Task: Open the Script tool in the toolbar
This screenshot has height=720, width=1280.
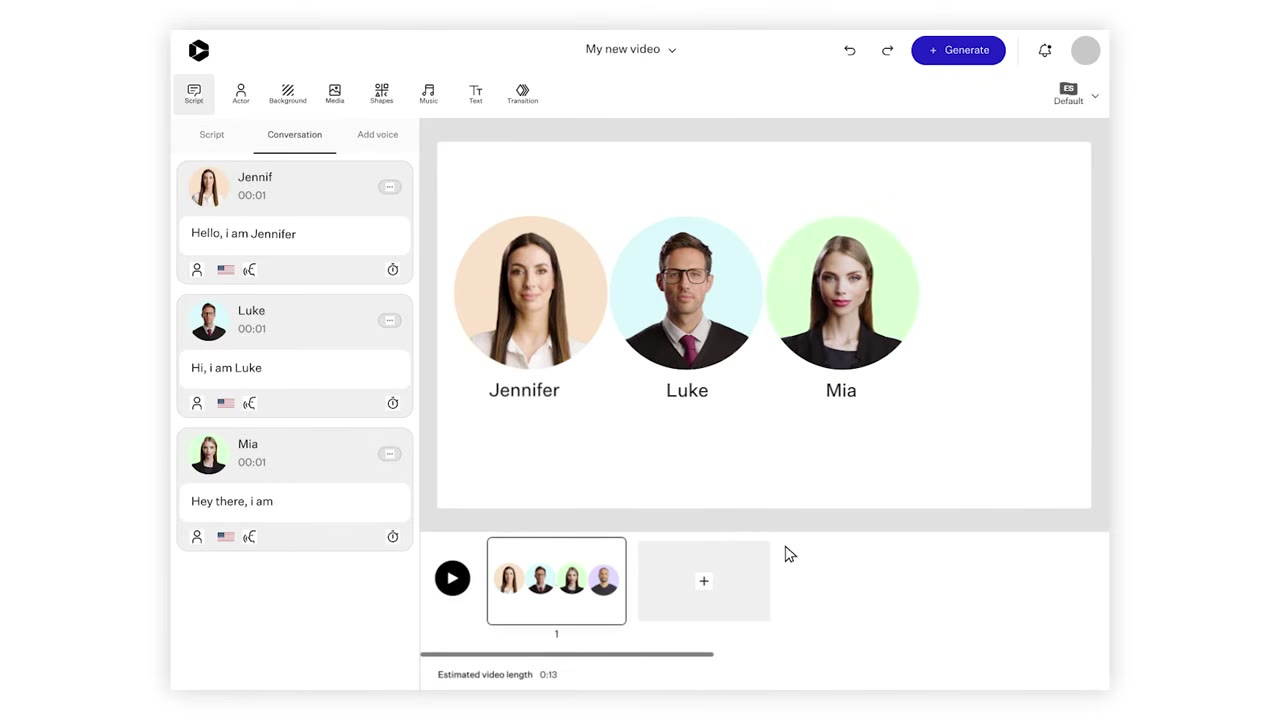Action: click(x=194, y=94)
